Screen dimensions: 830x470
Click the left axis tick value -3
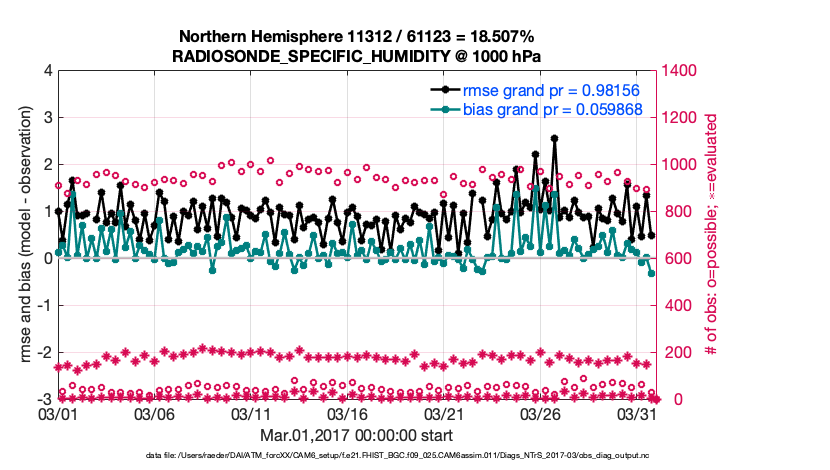44,399
